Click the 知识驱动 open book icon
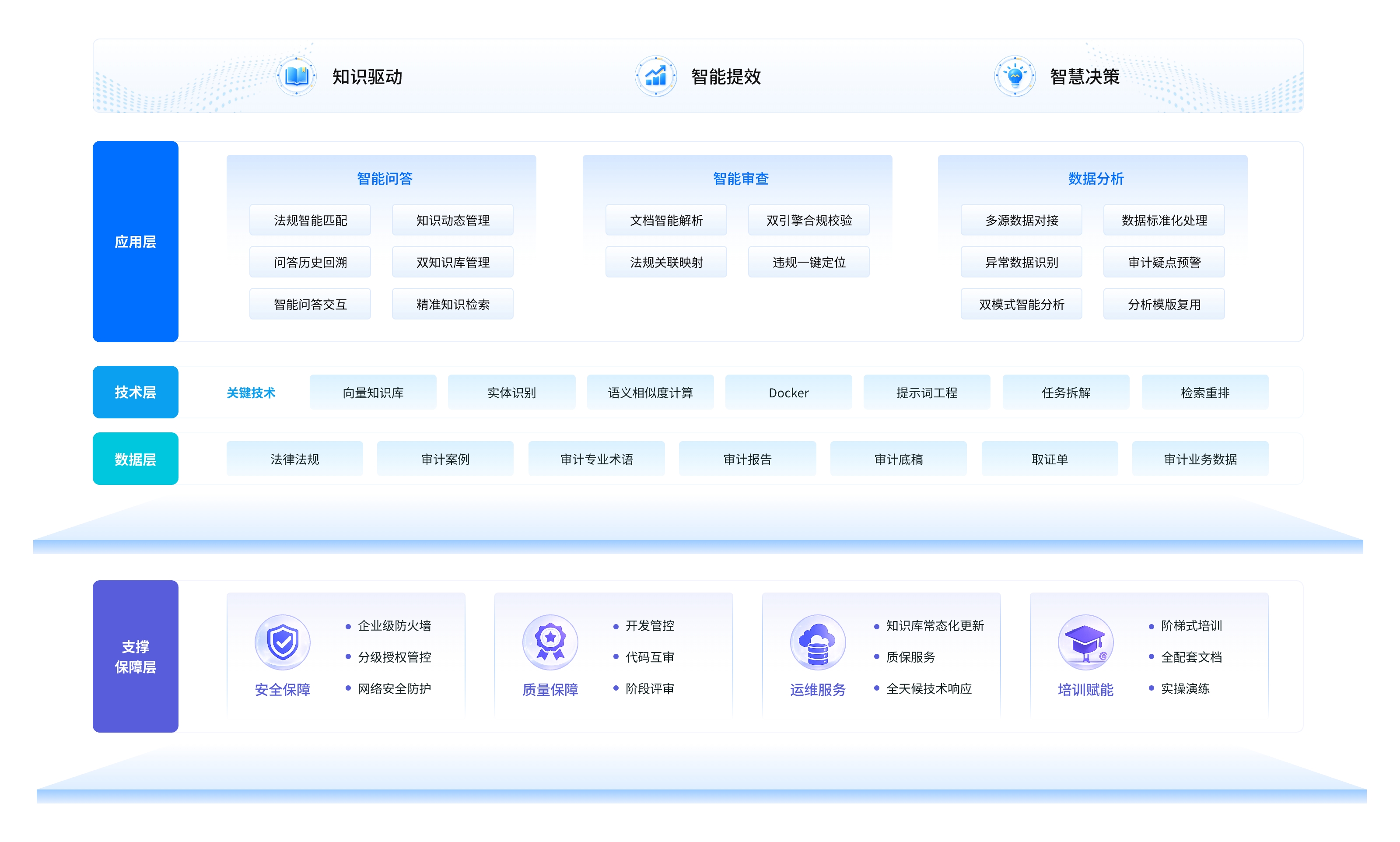The width and height of the screenshot is (1400, 842). point(296,76)
